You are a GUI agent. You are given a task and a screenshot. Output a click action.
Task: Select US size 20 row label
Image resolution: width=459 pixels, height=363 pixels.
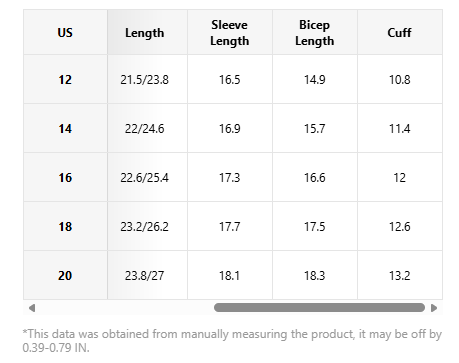pyautogui.click(x=65, y=275)
